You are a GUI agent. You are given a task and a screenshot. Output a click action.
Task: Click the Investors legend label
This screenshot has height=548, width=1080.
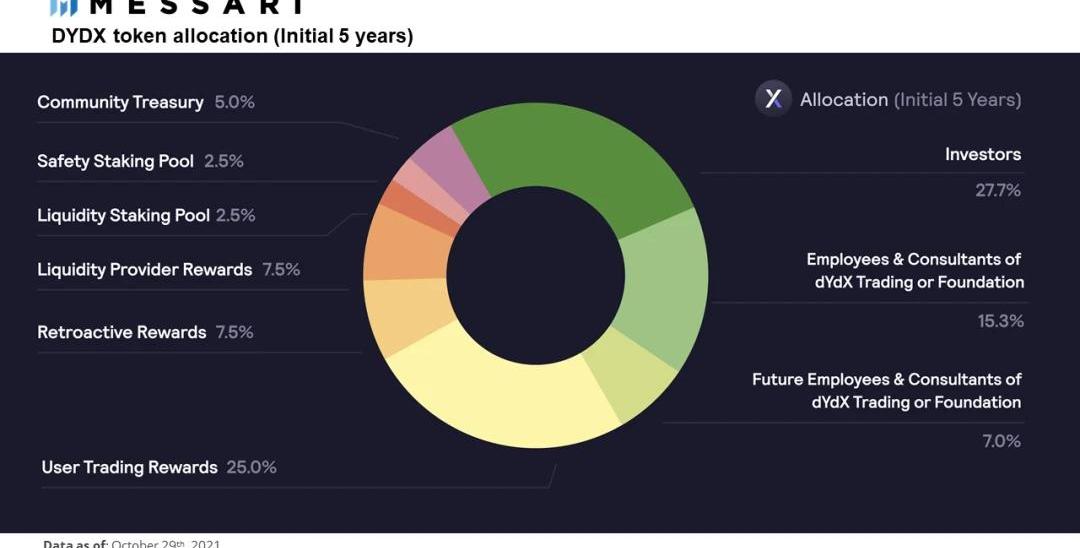983,154
